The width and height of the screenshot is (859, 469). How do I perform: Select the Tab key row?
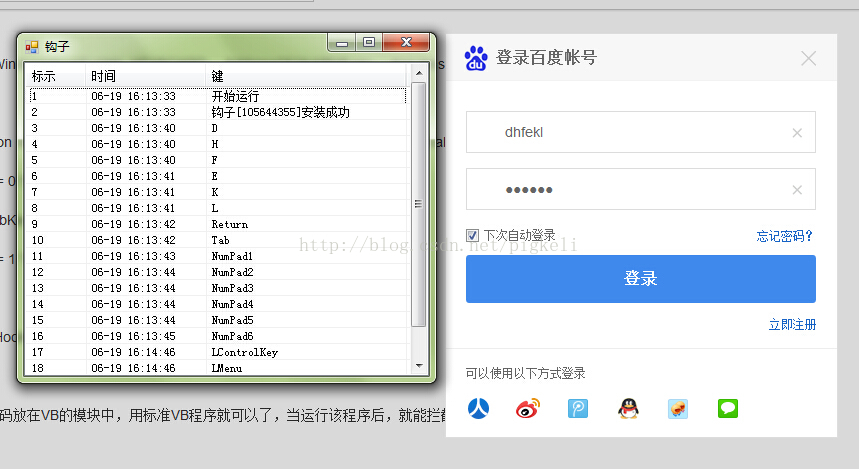217,240
